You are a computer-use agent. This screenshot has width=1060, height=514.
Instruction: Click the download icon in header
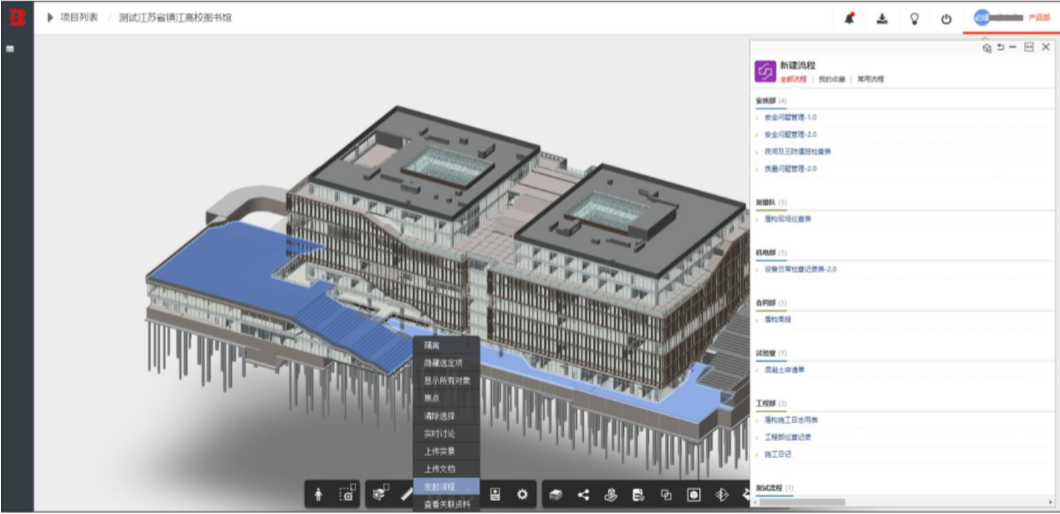[882, 19]
